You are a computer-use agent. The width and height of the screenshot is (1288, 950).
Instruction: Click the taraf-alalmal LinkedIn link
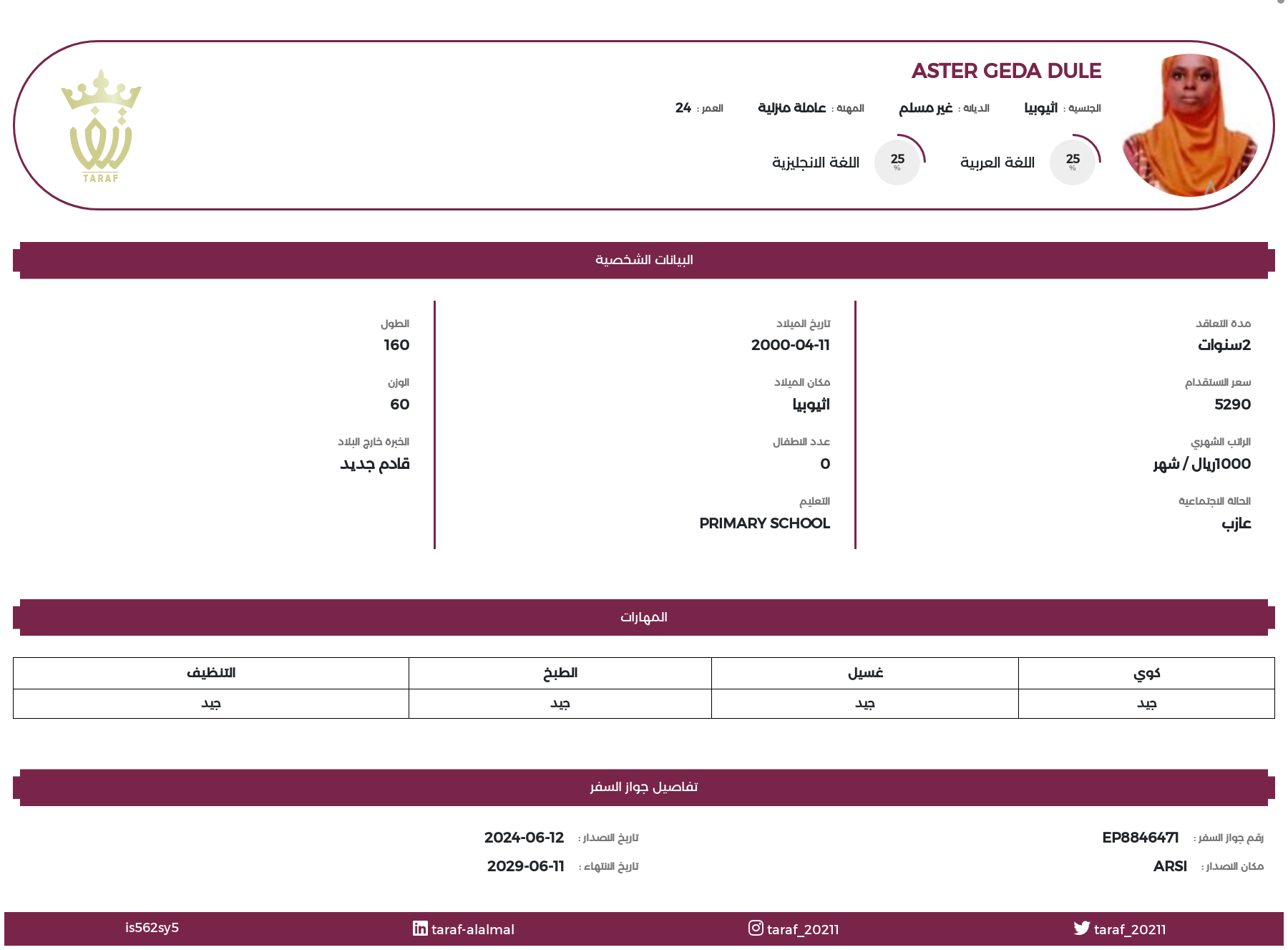[x=473, y=929]
